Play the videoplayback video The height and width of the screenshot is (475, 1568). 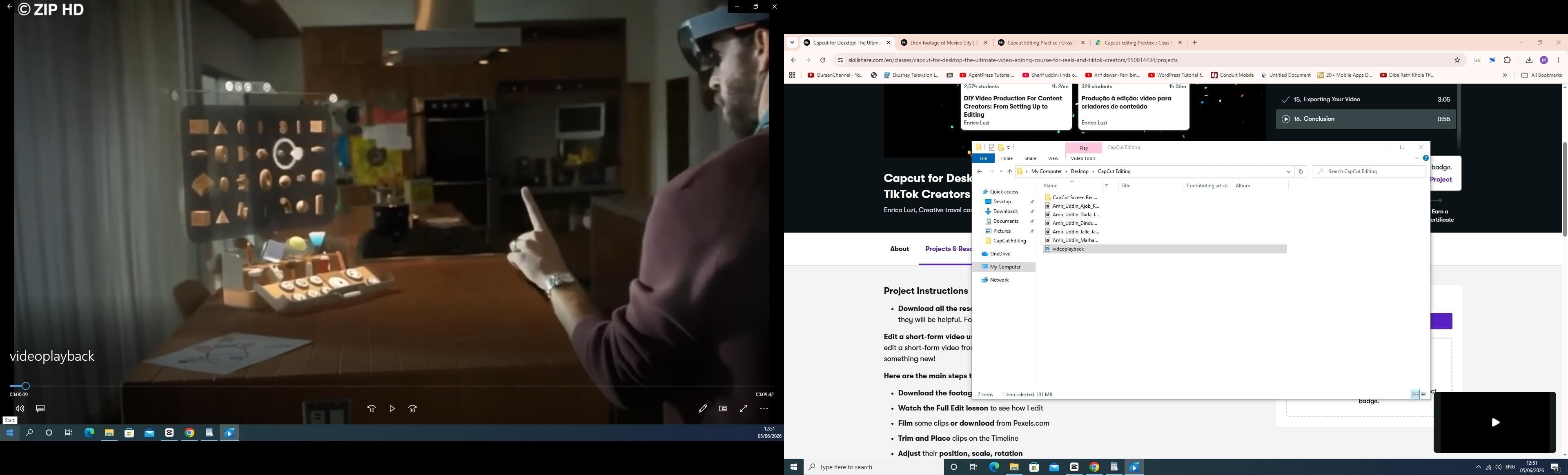pos(392,409)
